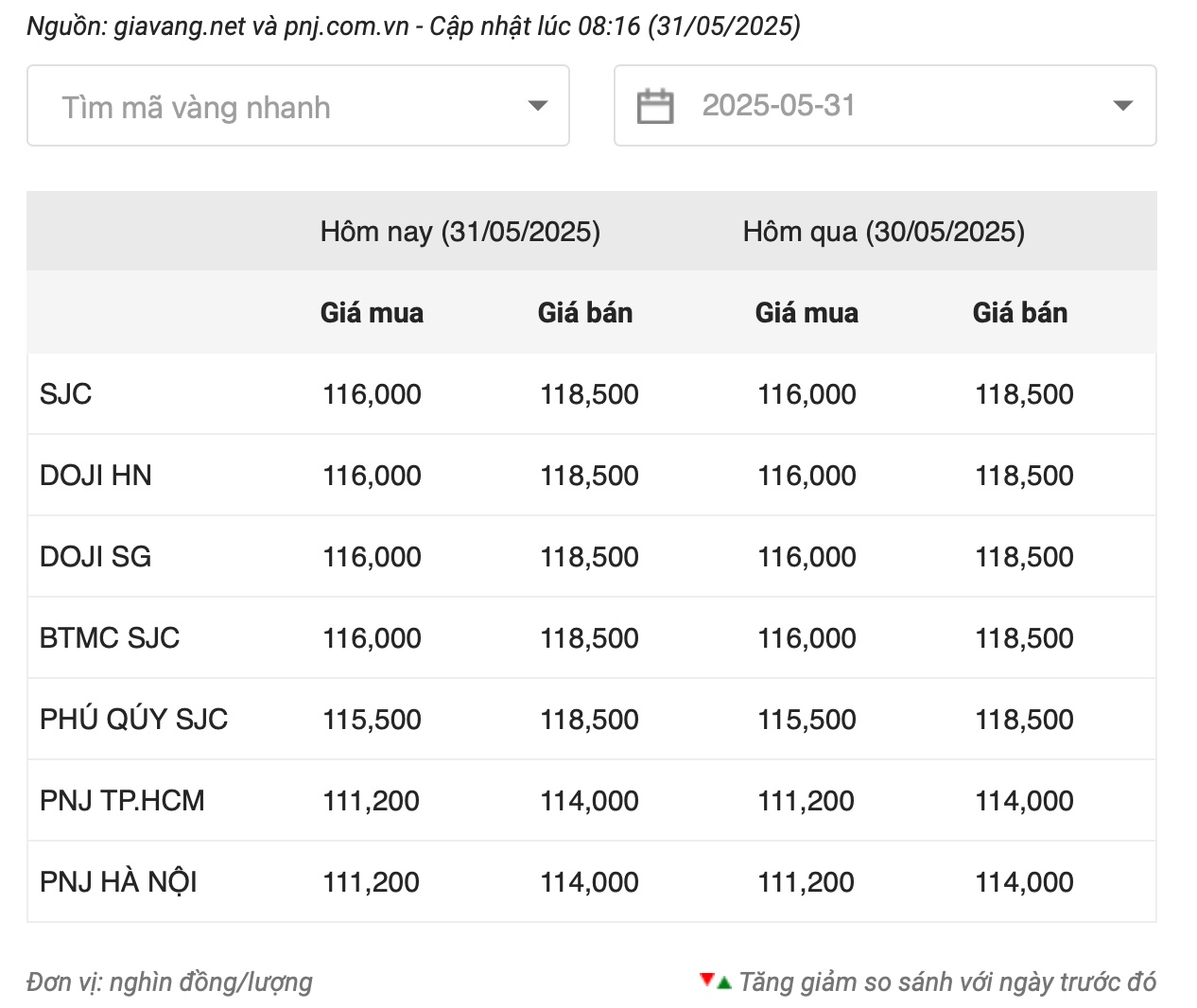1197x1008 pixels.
Task: Click the 'Hôm nay (31/05/2025)' column header
Action: click(x=460, y=232)
